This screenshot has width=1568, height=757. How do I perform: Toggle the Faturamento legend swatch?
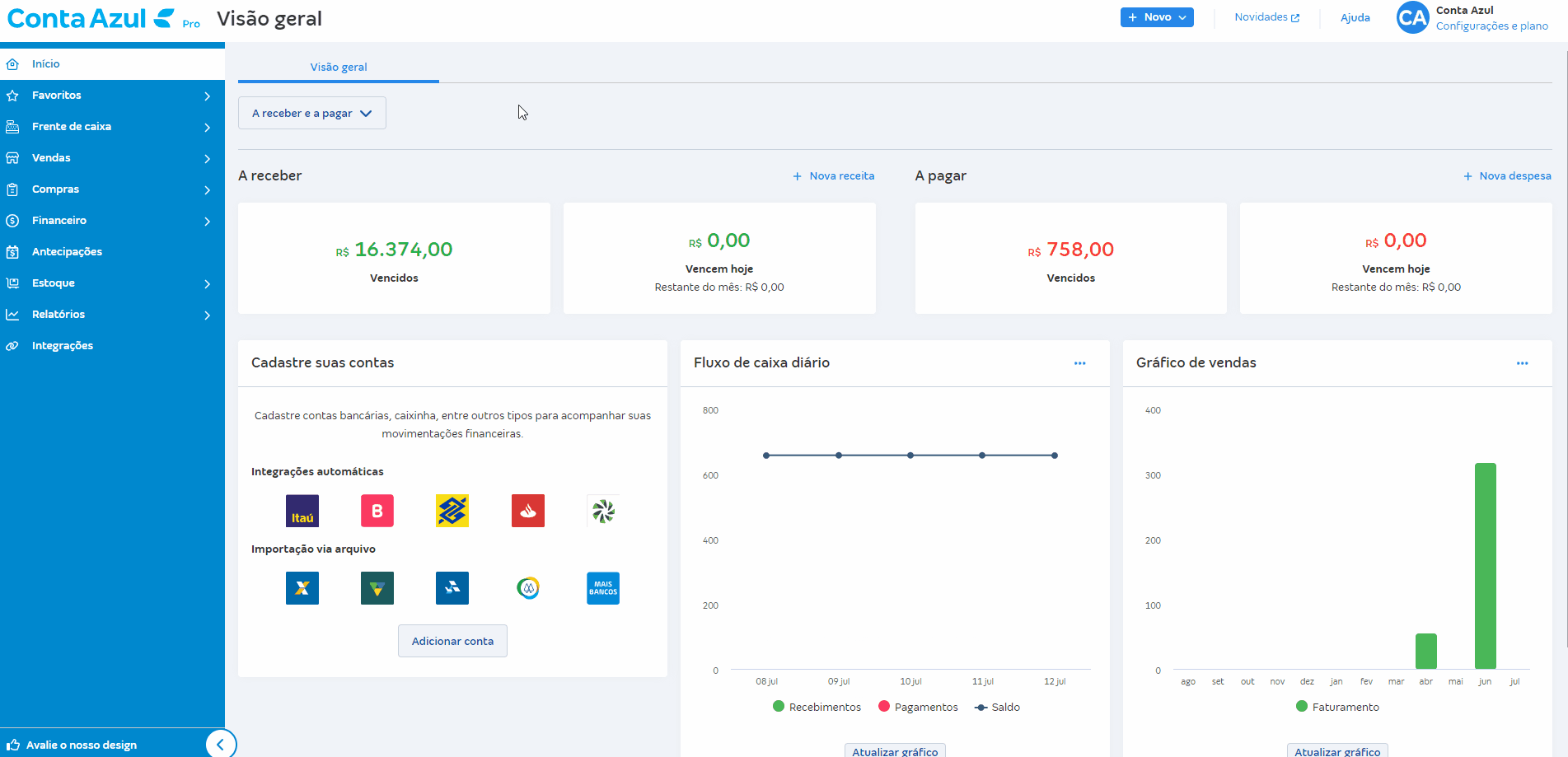(1302, 706)
